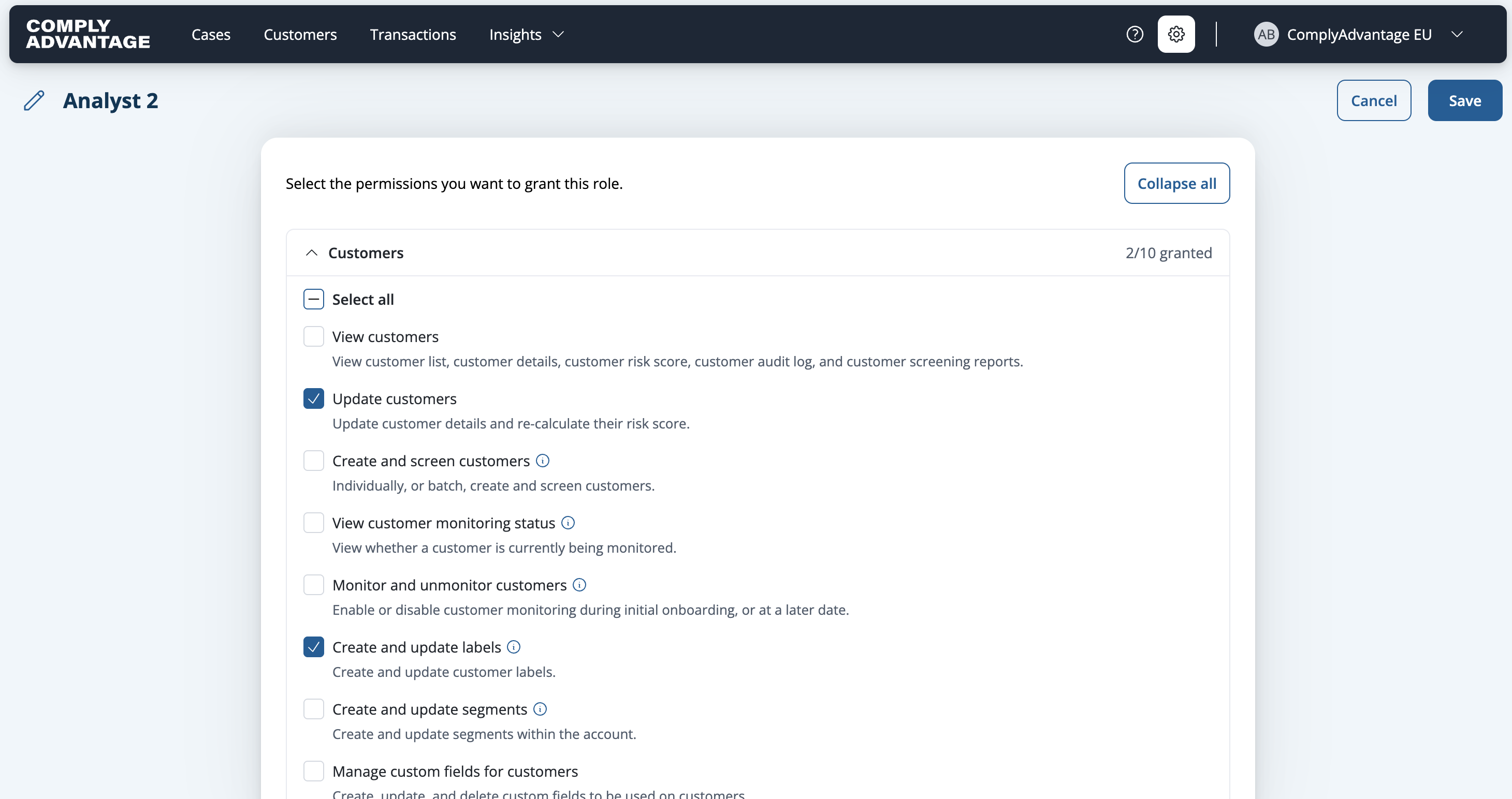Image resolution: width=1512 pixels, height=799 pixels.
Task: Open the settings gear icon
Action: (1175, 35)
